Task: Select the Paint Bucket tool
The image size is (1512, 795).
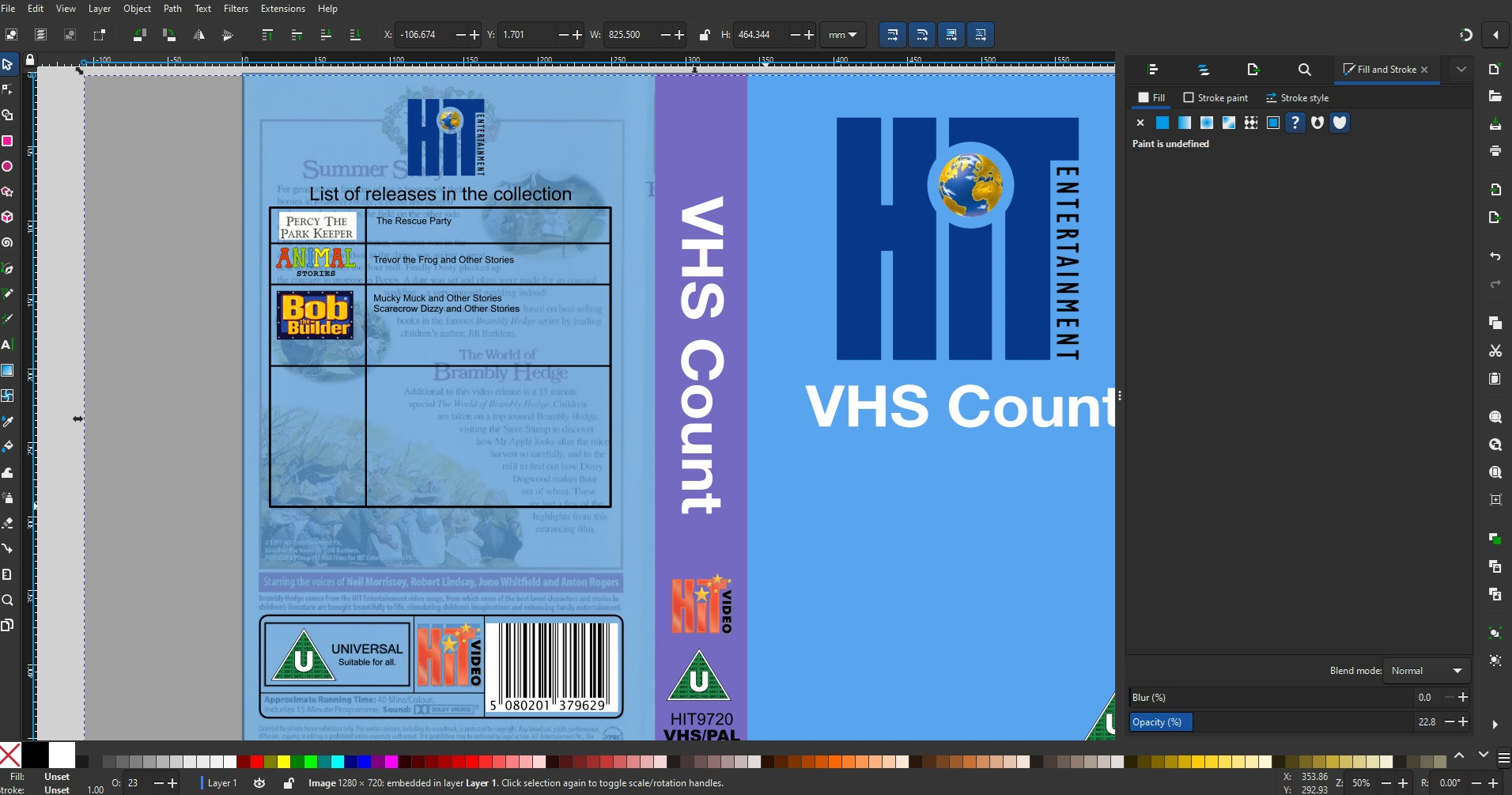Action: 7,446
